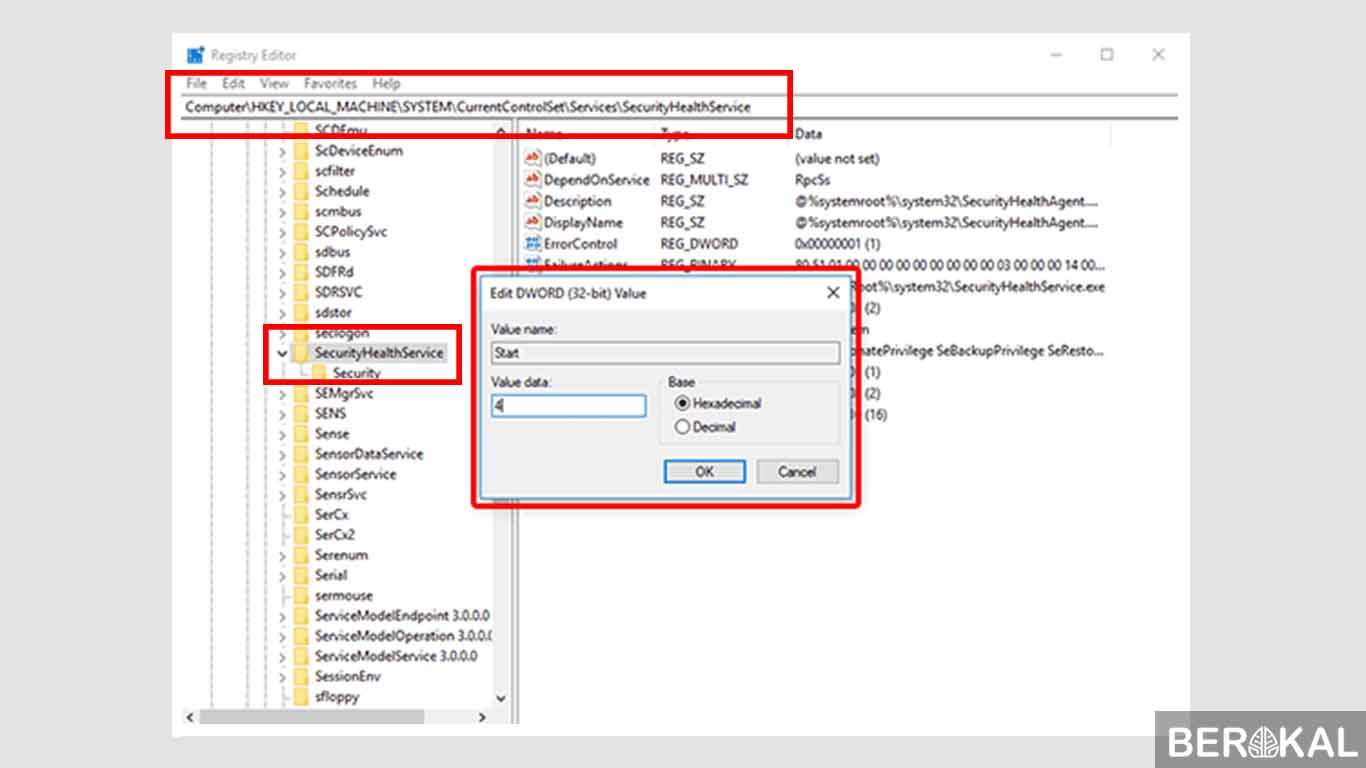
Task: Confirm the DWORD edit with OK
Action: click(704, 472)
